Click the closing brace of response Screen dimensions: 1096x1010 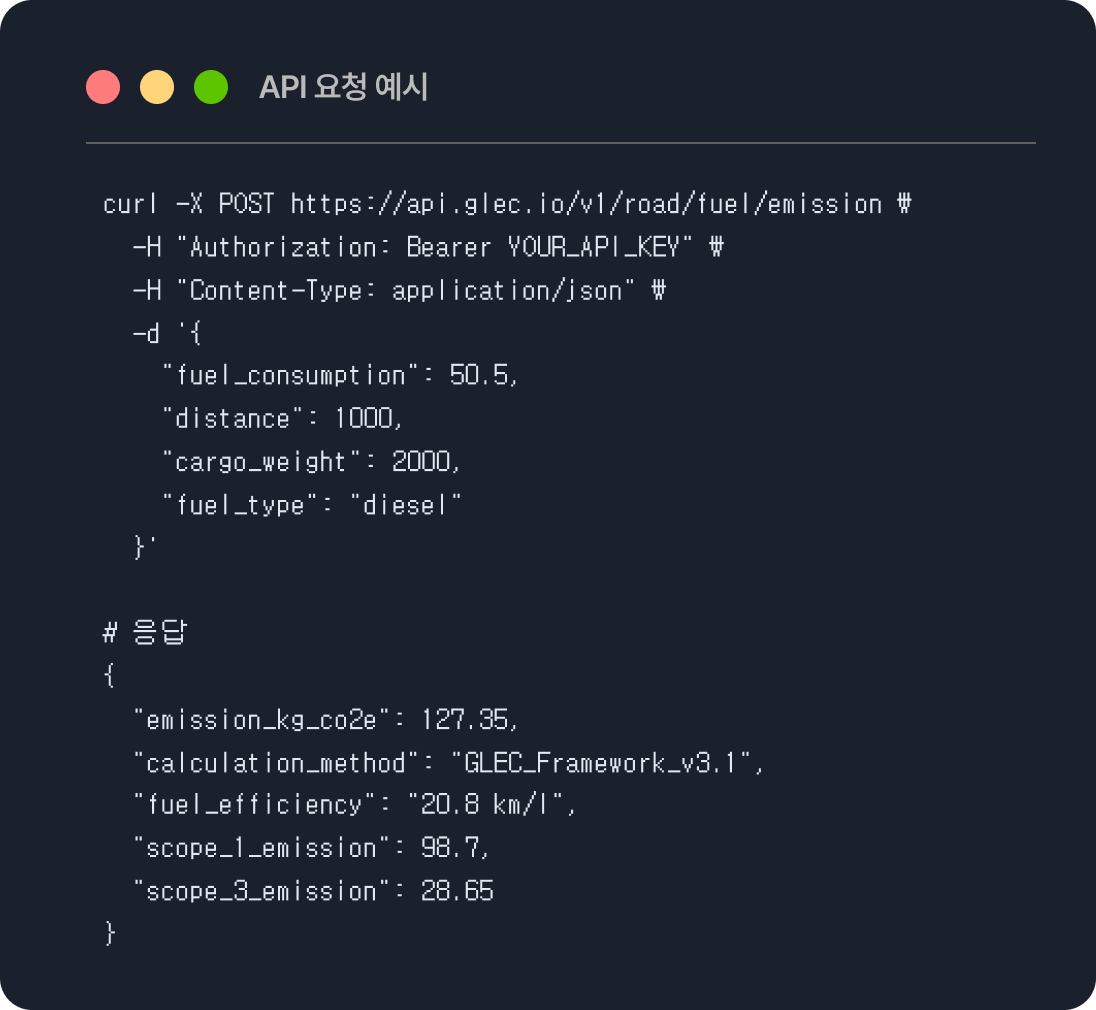(x=110, y=934)
